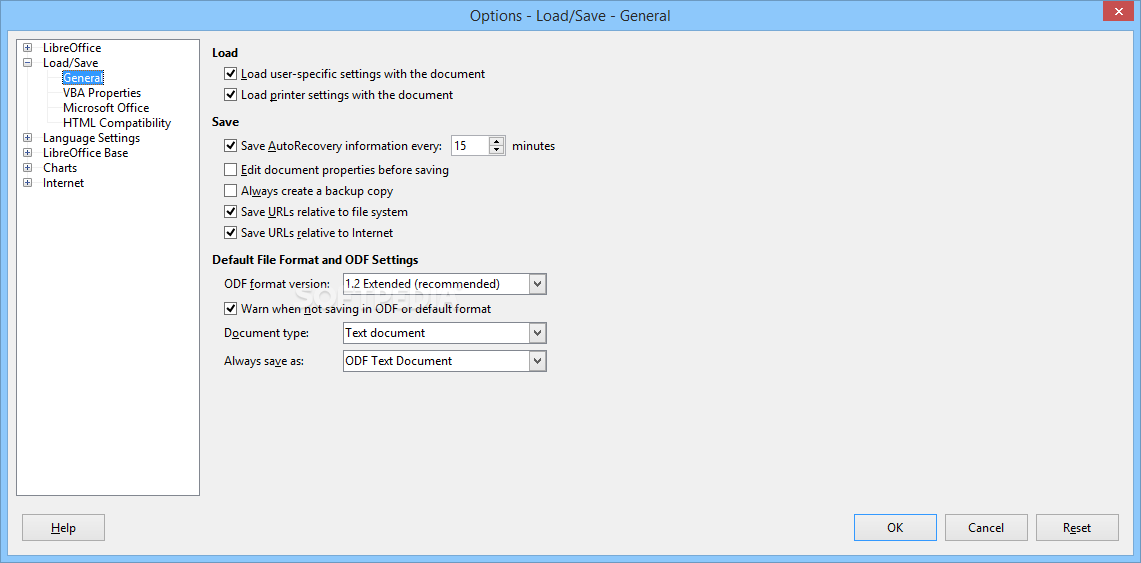The height and width of the screenshot is (563, 1141).
Task: Open HTML Compatibility page
Action: [117, 123]
